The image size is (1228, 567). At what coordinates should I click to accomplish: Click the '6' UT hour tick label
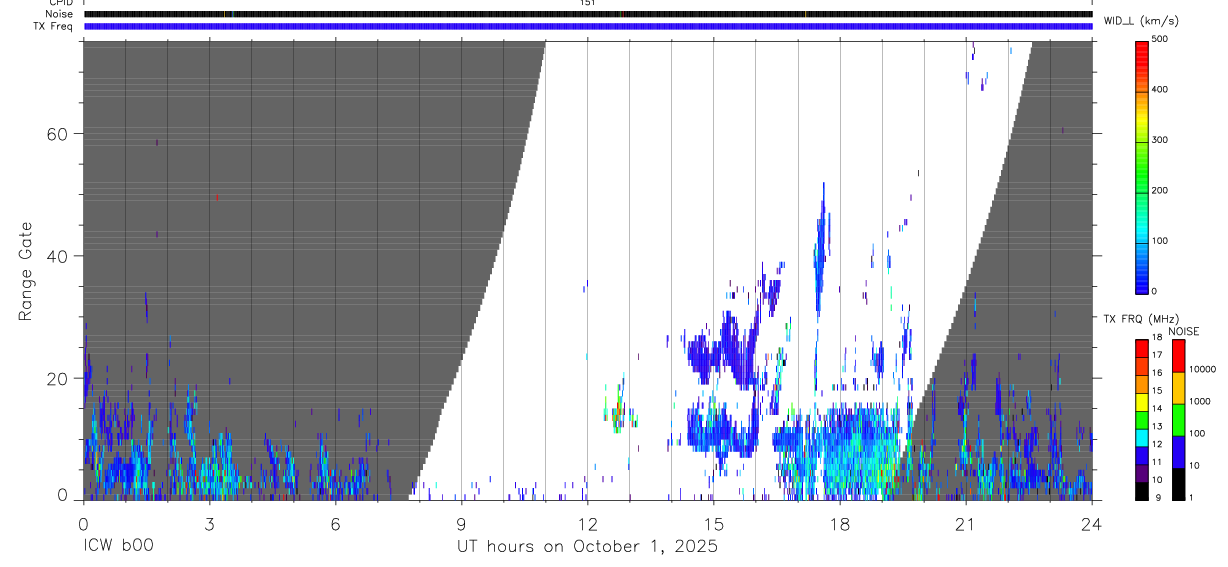335,523
